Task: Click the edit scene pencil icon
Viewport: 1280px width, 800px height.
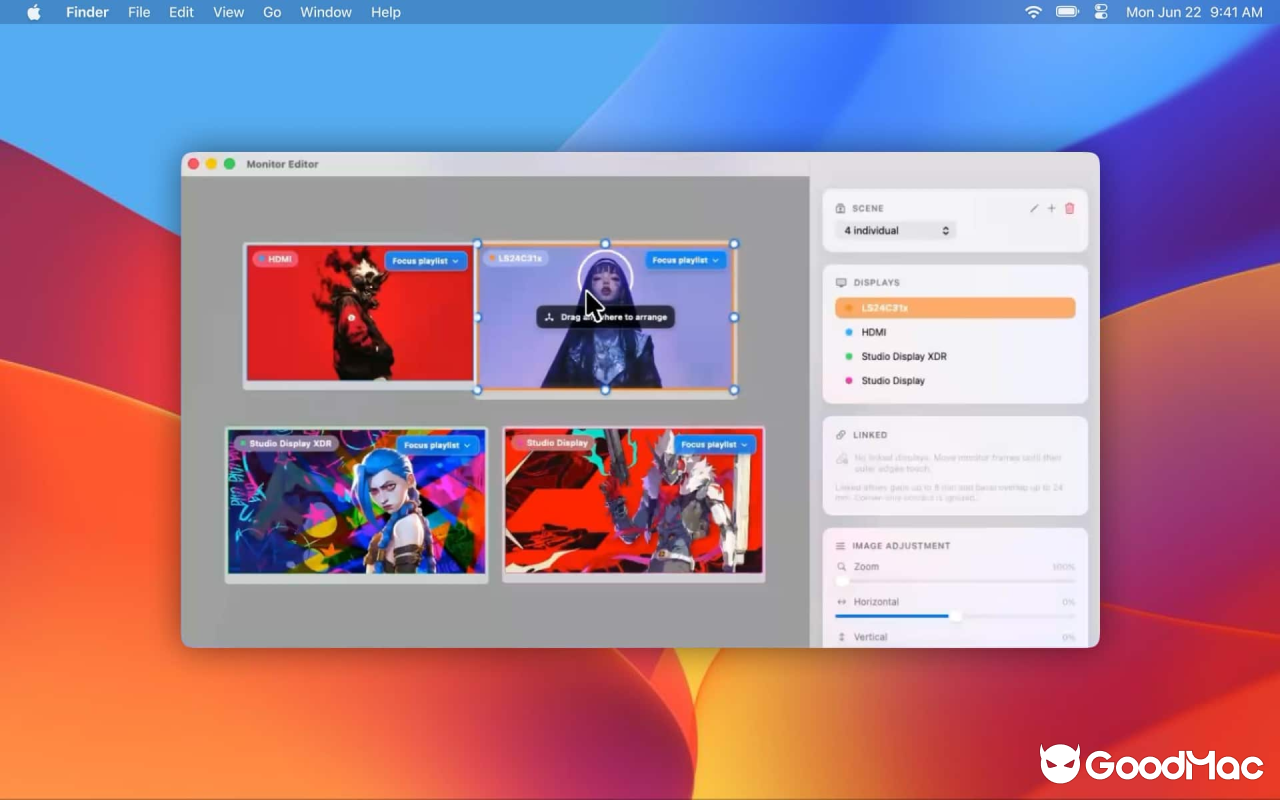Action: [x=1034, y=209]
